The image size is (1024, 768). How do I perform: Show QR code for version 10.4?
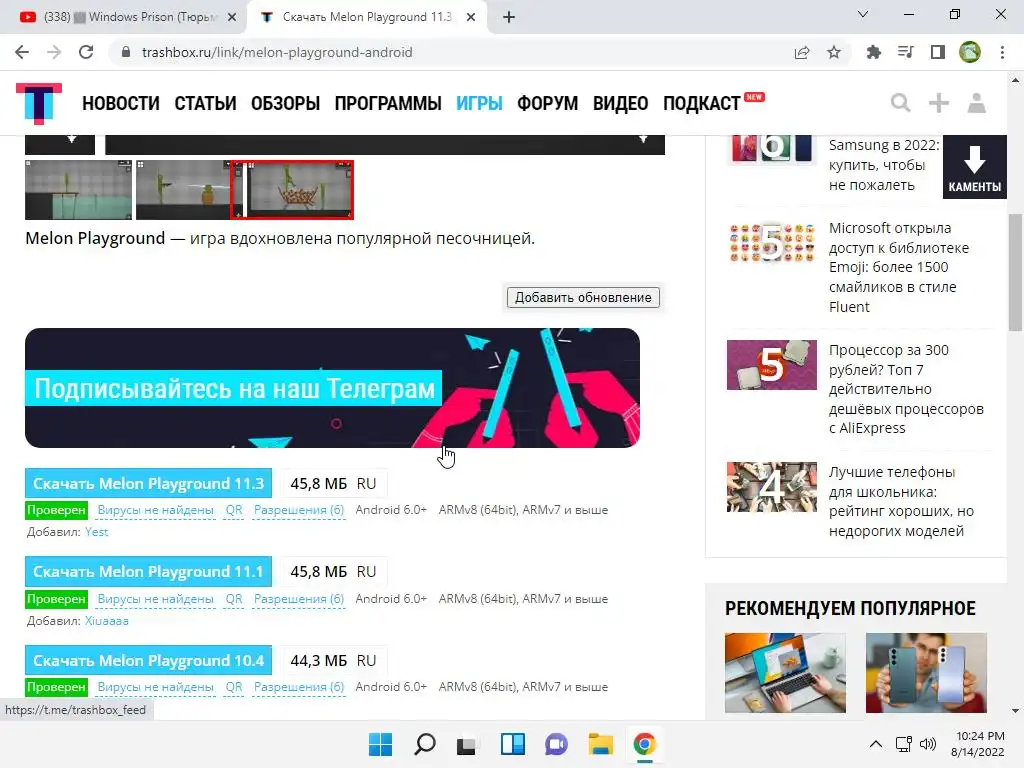[234, 687]
